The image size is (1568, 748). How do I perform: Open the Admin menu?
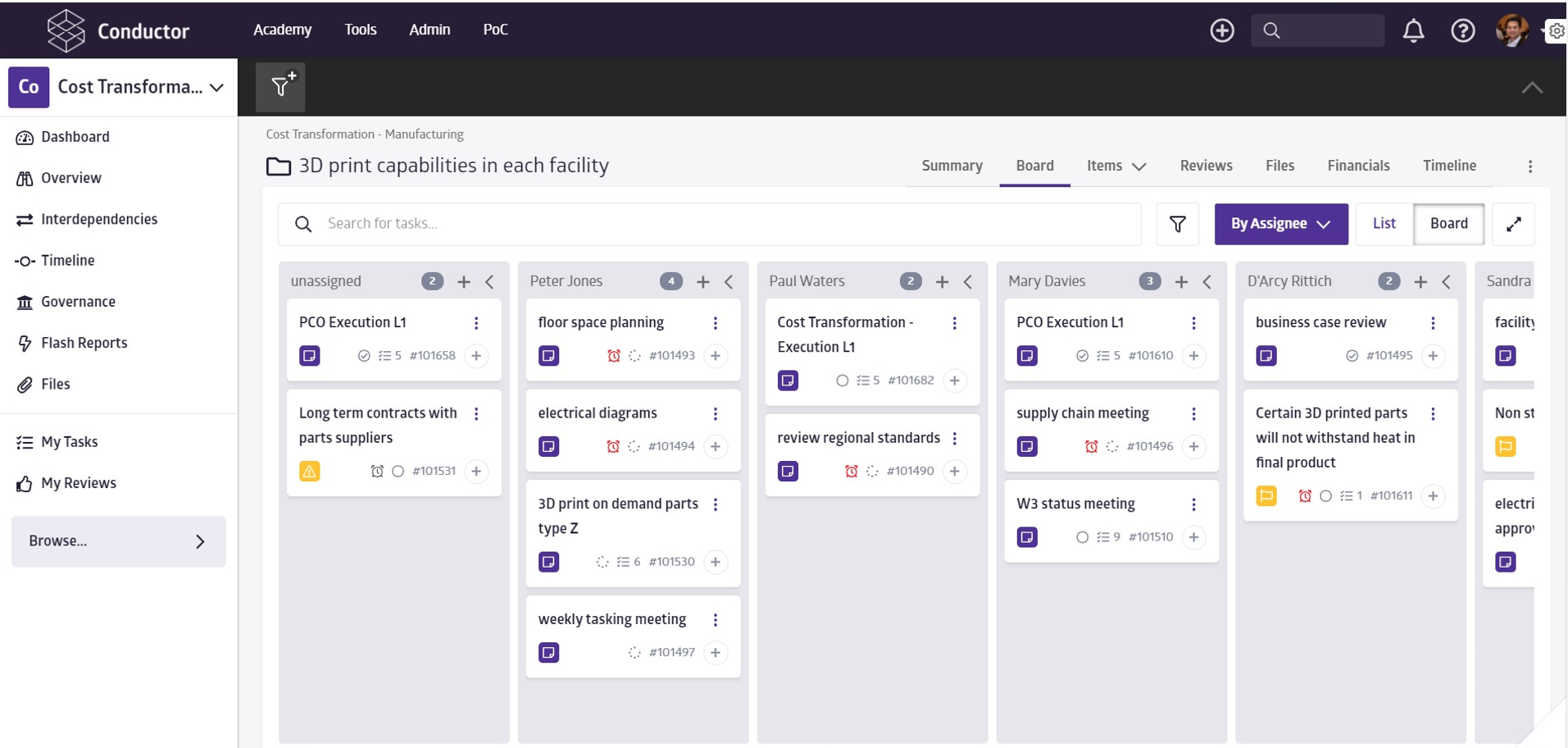[x=429, y=30]
